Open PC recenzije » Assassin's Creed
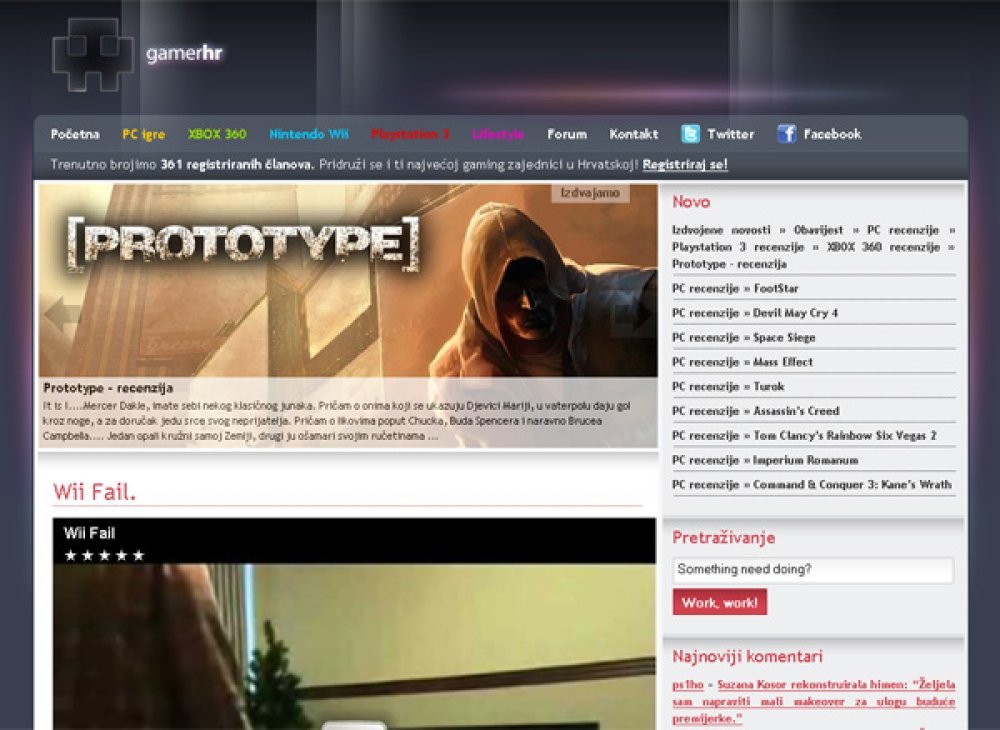Image resolution: width=1000 pixels, height=730 pixels. pos(756,411)
